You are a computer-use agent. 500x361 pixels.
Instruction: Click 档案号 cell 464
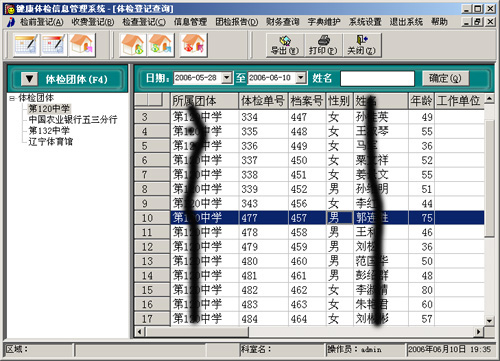coord(307,319)
